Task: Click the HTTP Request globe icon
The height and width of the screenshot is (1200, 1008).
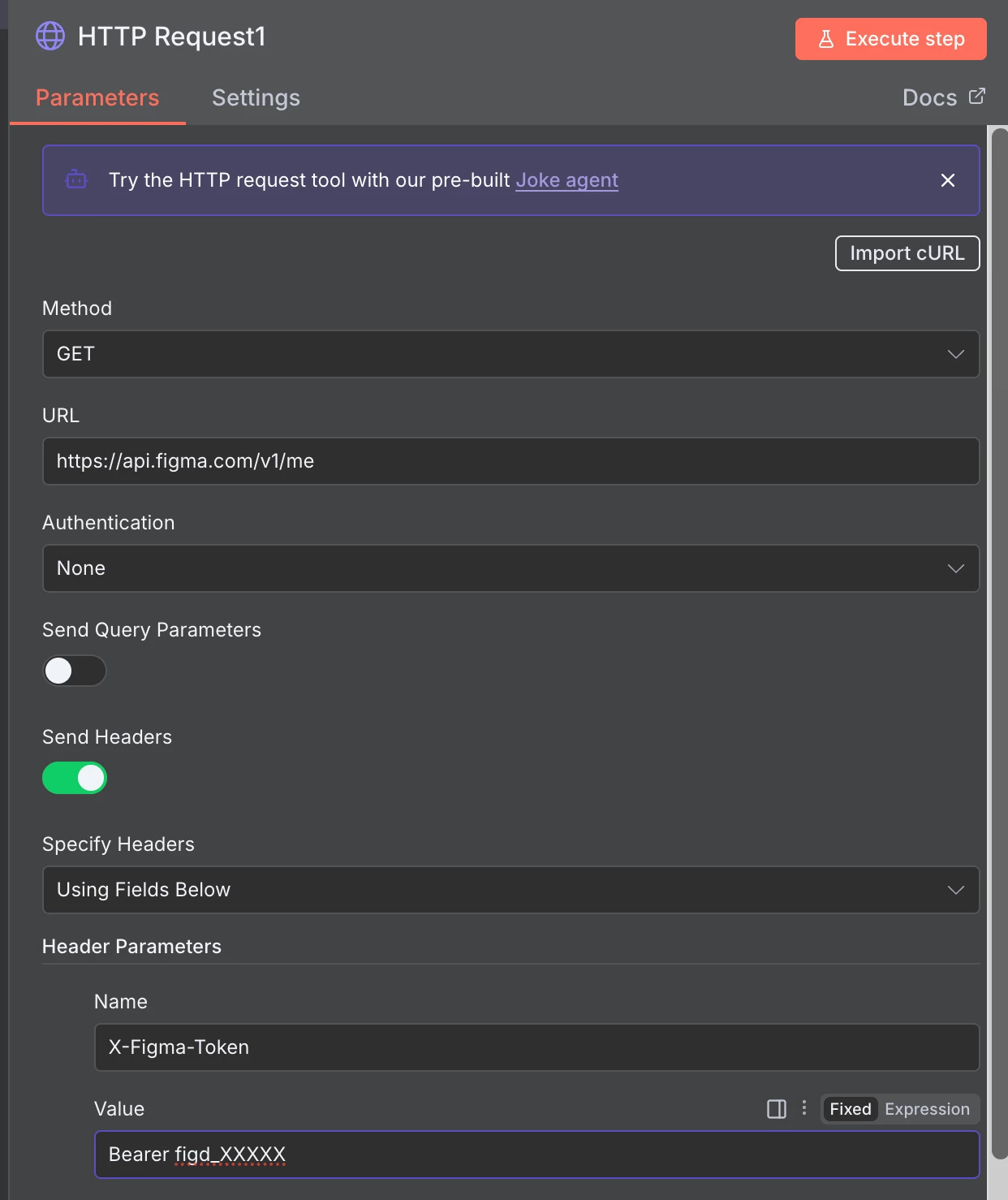Action: tap(50, 37)
